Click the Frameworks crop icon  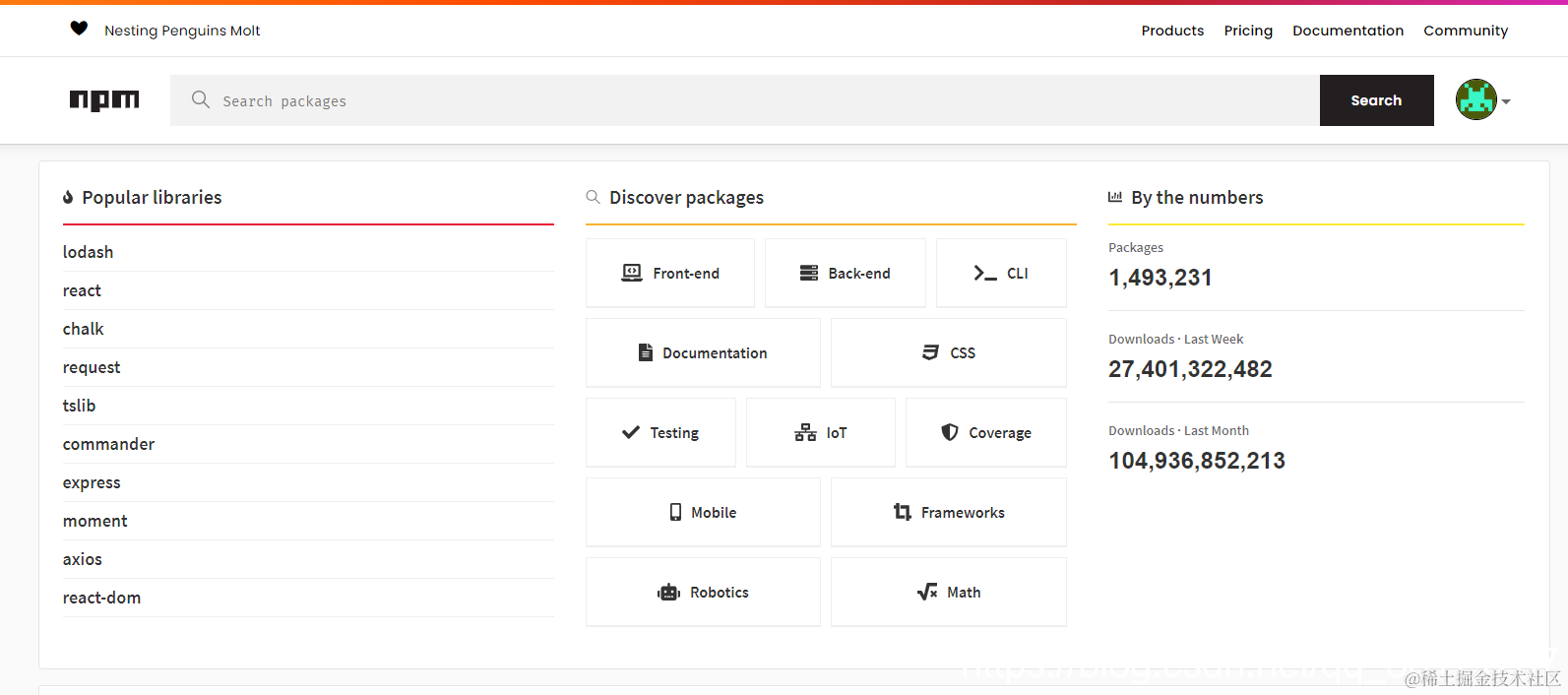point(903,512)
